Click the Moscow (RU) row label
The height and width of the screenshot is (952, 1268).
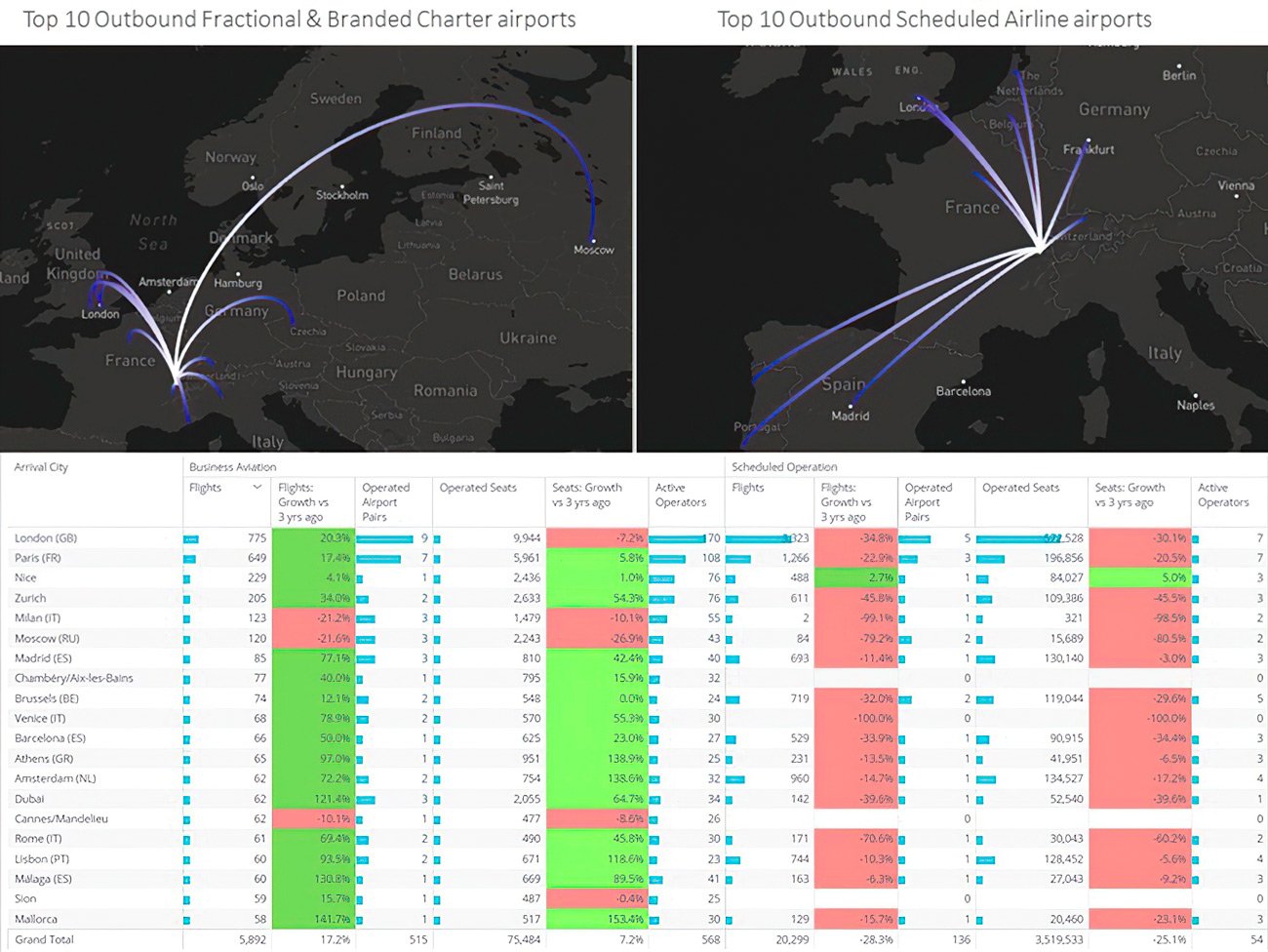point(47,639)
